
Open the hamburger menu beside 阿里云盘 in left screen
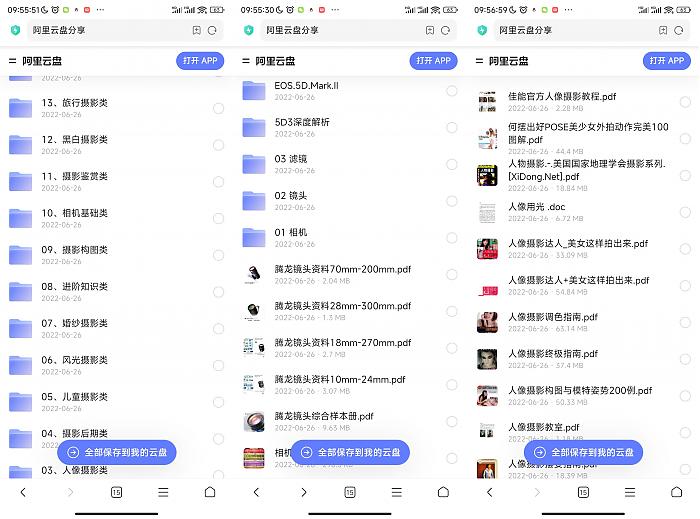click(12, 61)
